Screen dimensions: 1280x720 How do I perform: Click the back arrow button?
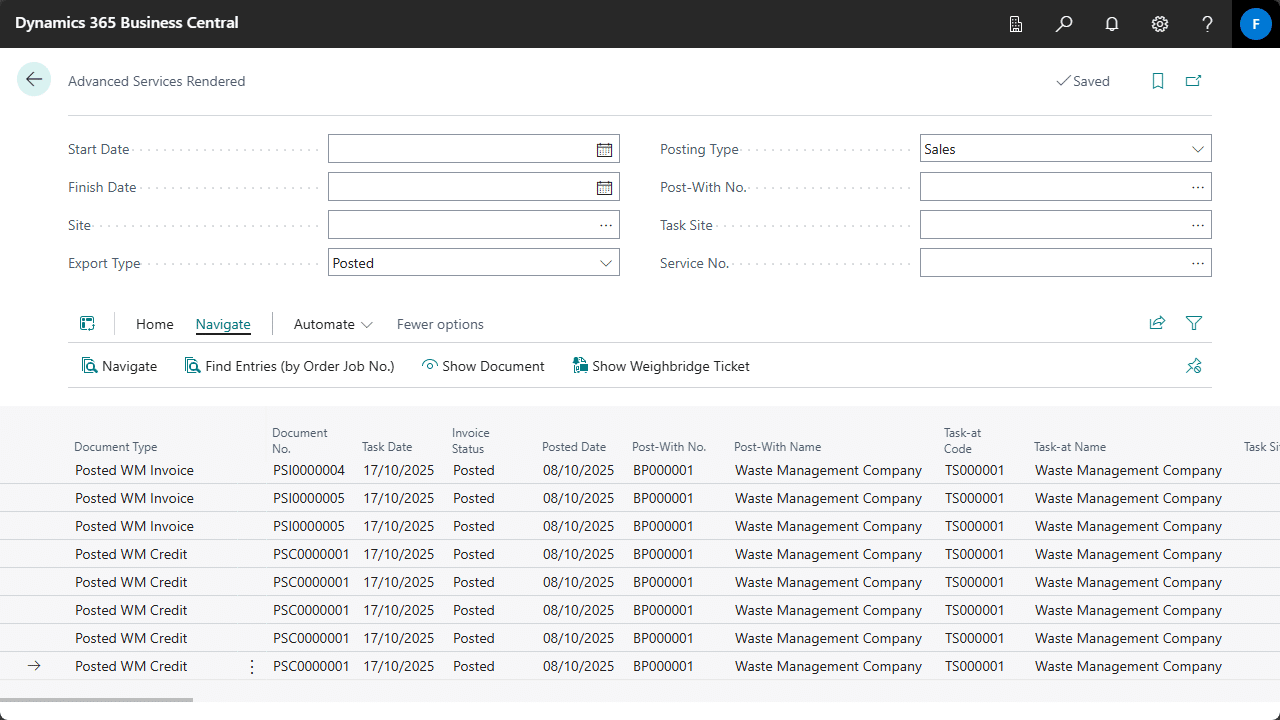pos(34,80)
